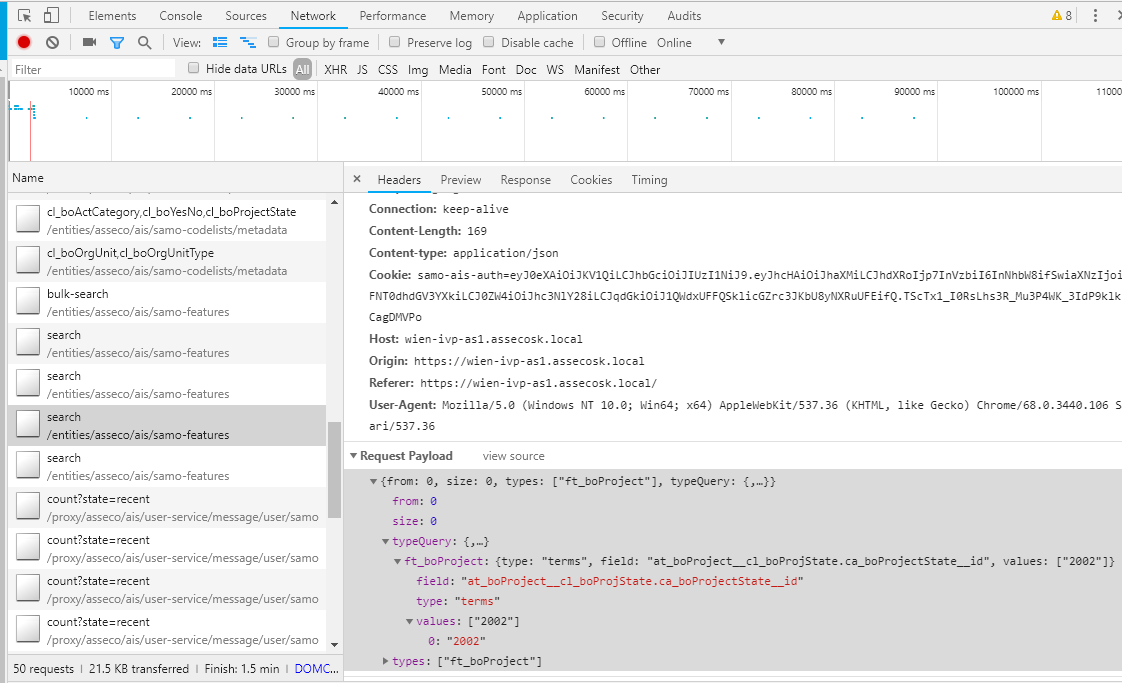Image resolution: width=1122 pixels, height=683 pixels.
Task: Click DOMContentLoaded status entry
Action: coord(316,669)
